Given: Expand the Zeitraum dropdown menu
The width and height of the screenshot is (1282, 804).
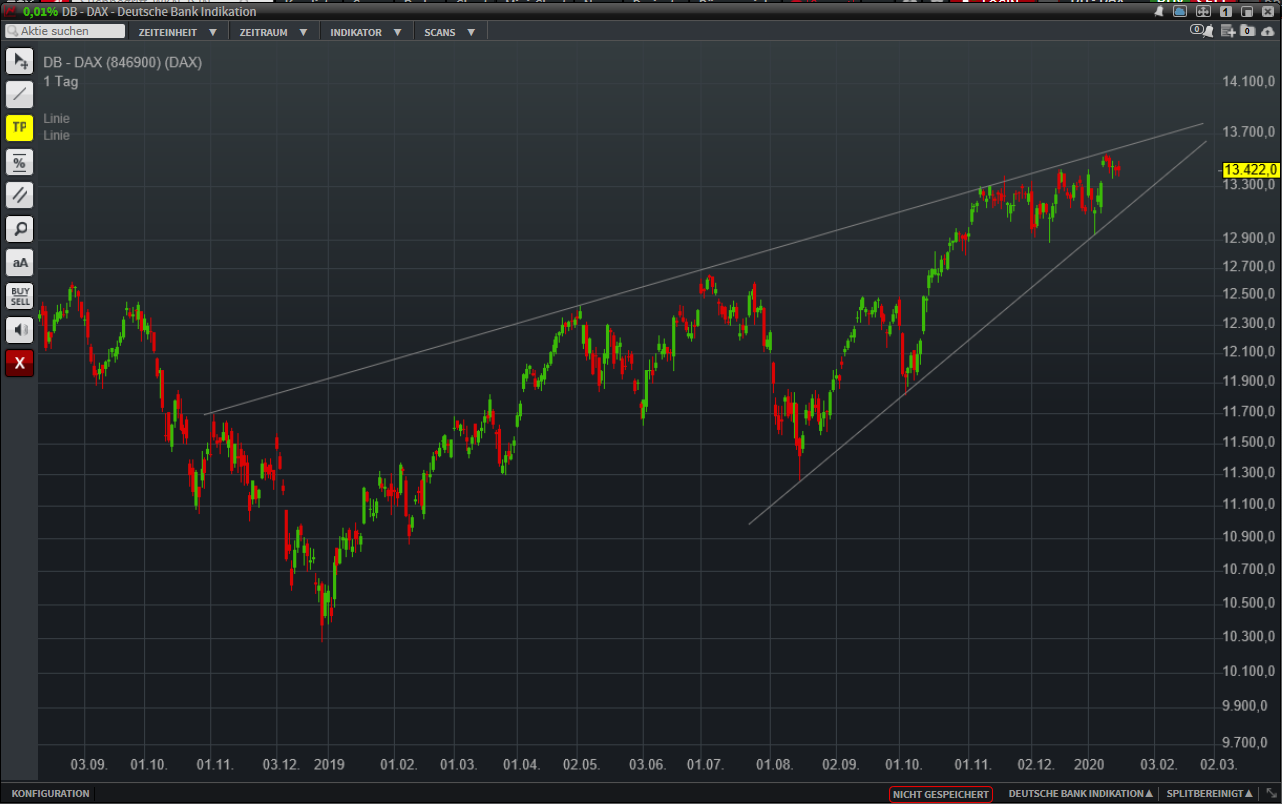Looking at the screenshot, I should [271, 32].
